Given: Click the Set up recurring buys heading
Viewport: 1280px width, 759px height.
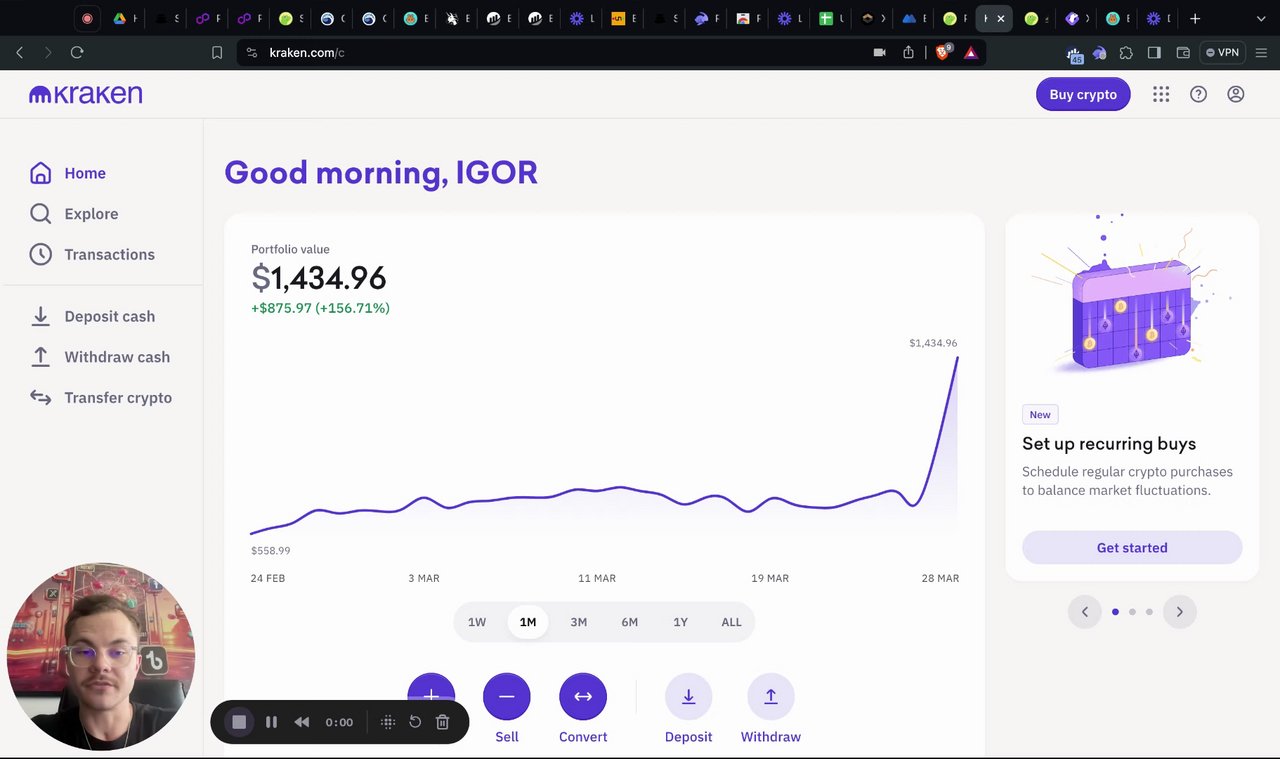Looking at the screenshot, I should tap(1109, 444).
